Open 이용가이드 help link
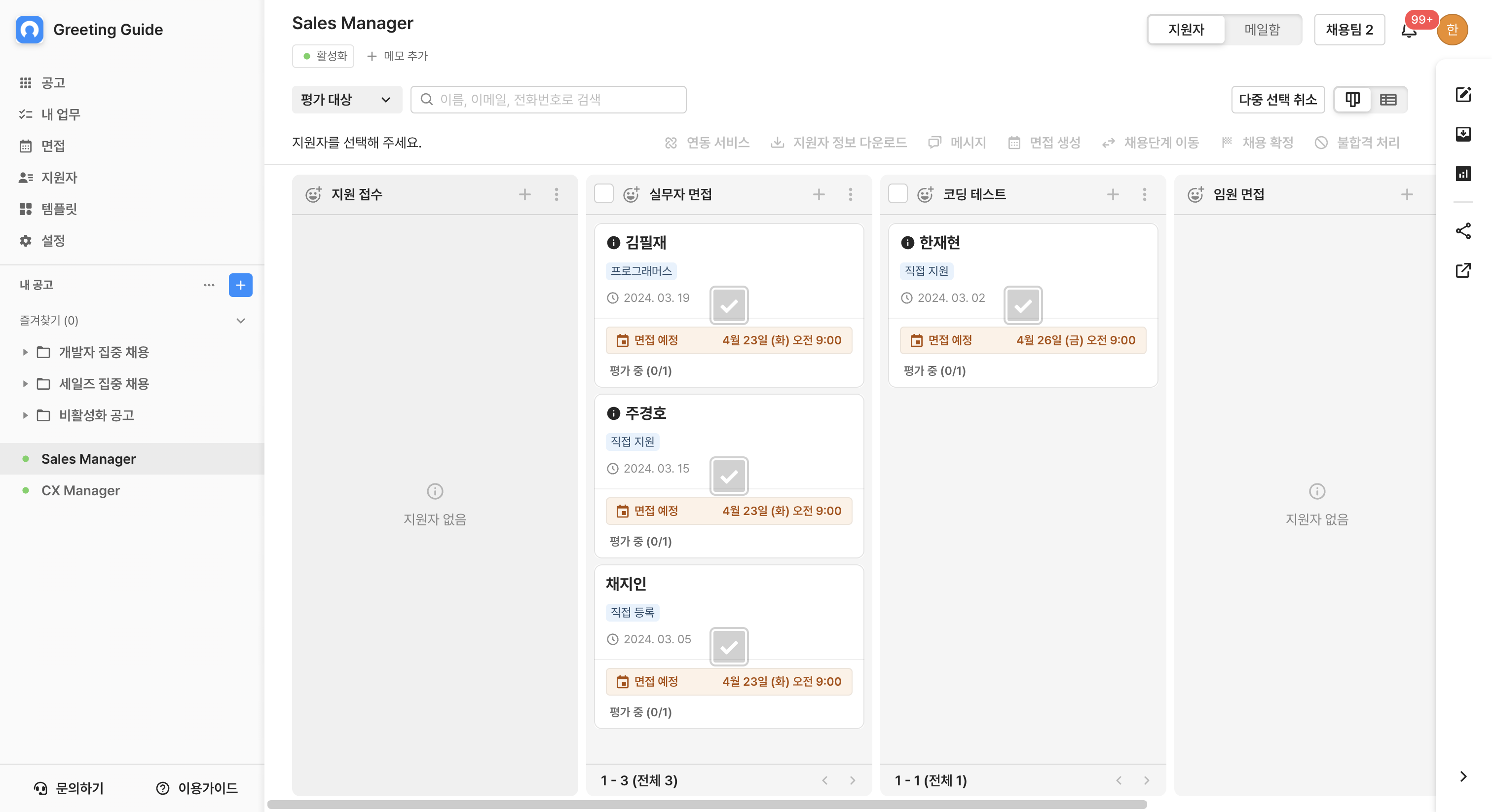The height and width of the screenshot is (812, 1492). point(197,788)
